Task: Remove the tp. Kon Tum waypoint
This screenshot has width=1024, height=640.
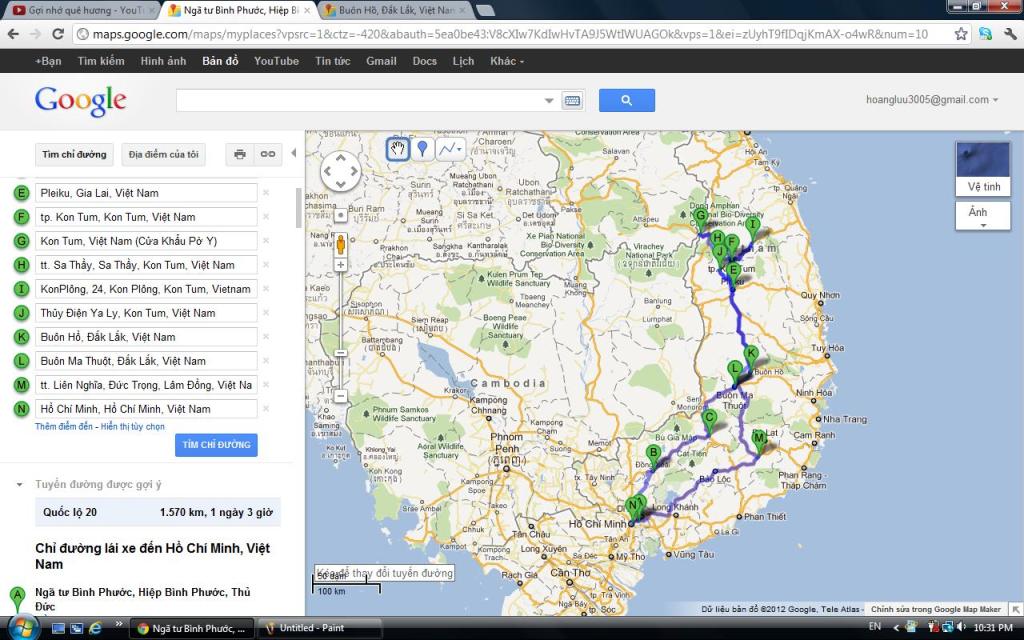Action: click(x=266, y=217)
